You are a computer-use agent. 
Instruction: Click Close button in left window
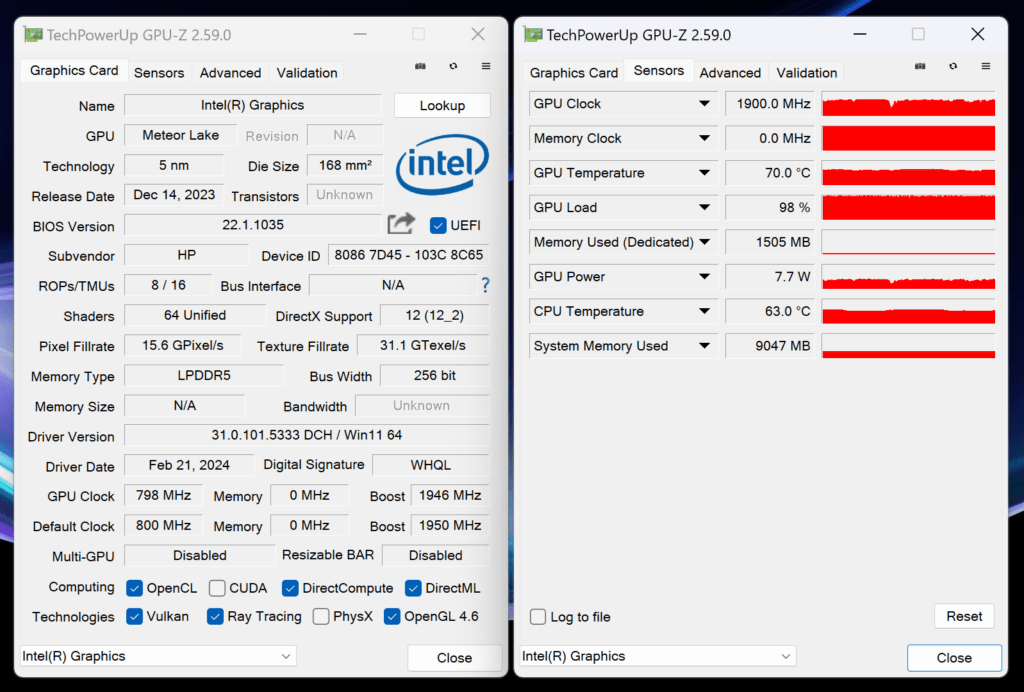pos(455,657)
